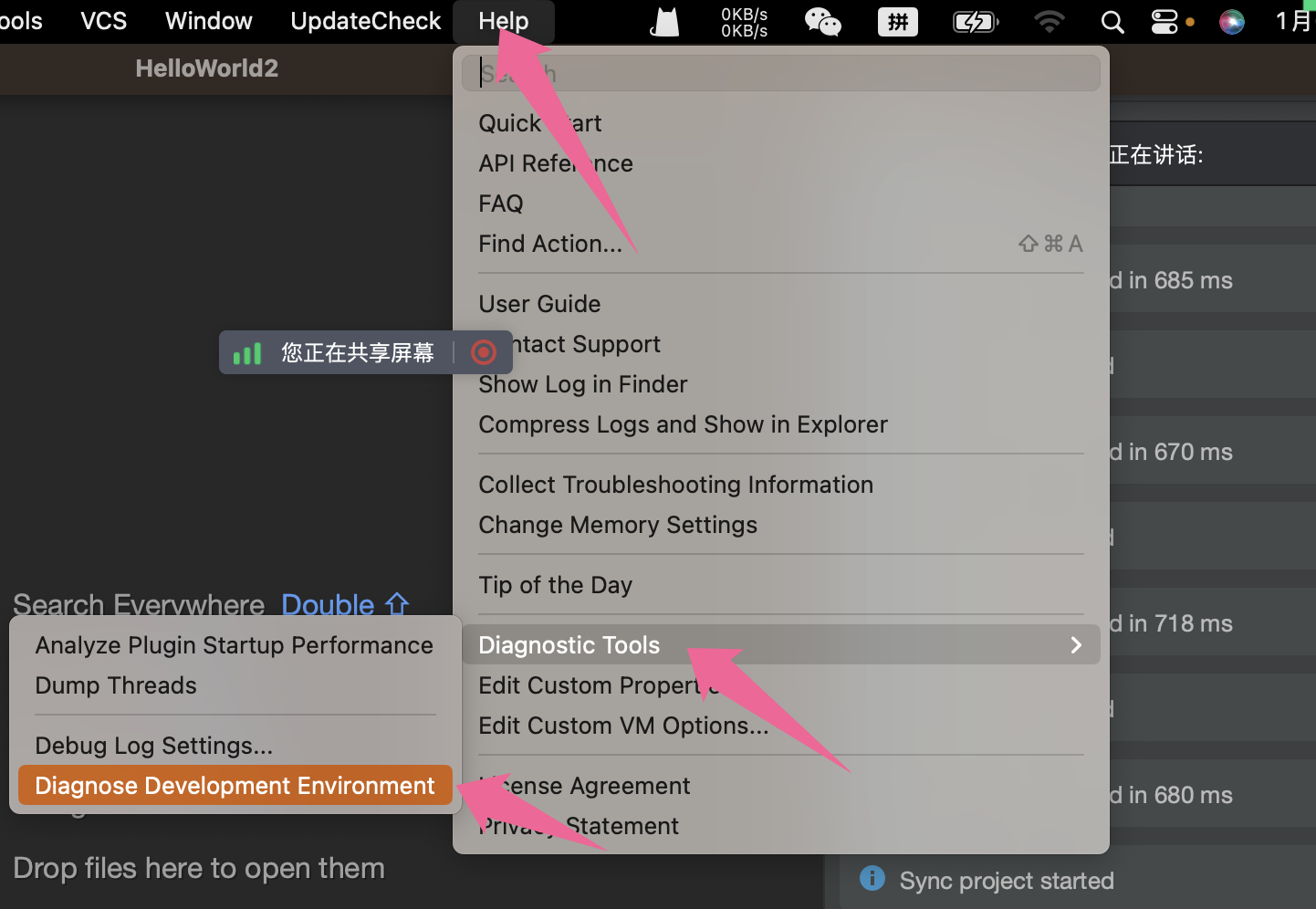The width and height of the screenshot is (1316, 909).
Task: Click the cat icon in menu bar
Action: tap(664, 21)
